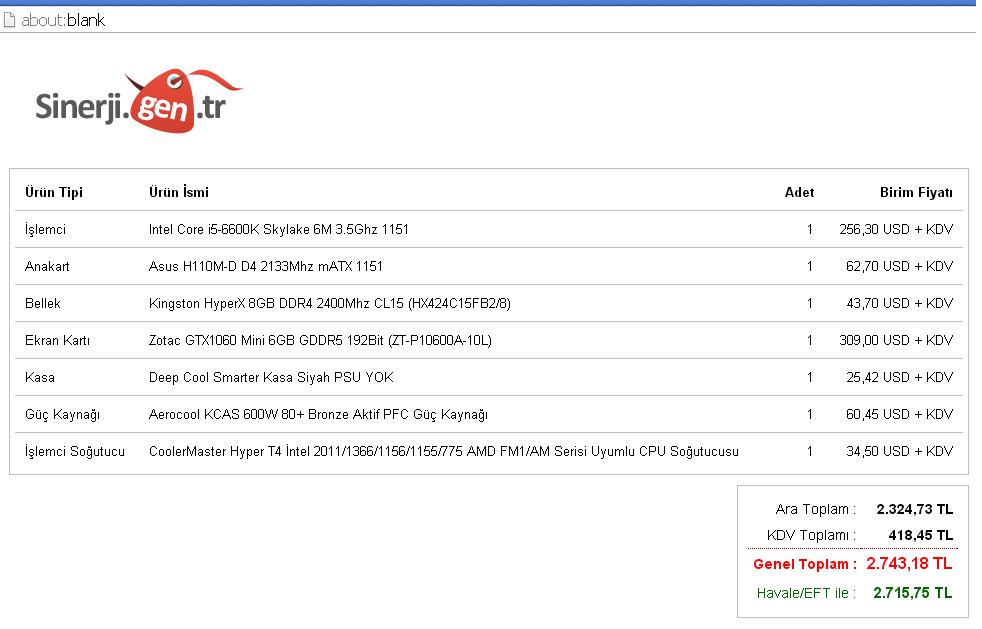Click the 34,50 USD + KDV price
The width and height of the screenshot is (982, 629).
(x=899, y=451)
